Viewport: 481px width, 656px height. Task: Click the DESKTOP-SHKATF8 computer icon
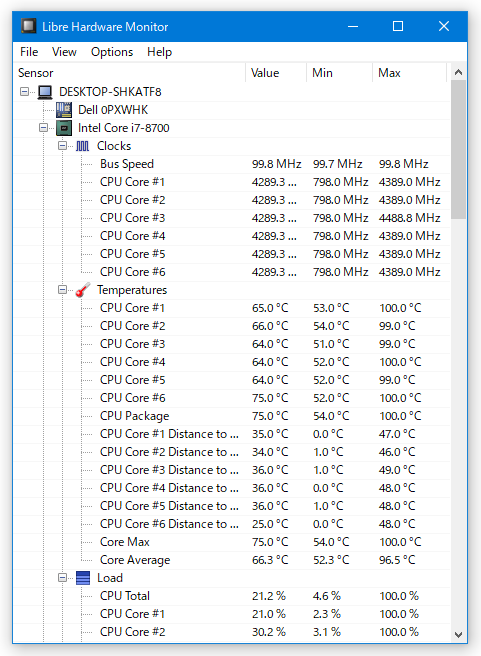45,92
